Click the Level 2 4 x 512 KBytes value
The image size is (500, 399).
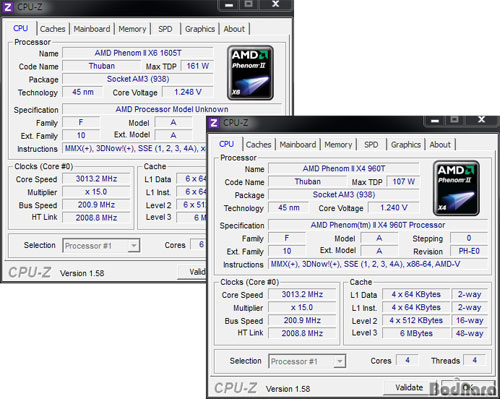click(416, 320)
